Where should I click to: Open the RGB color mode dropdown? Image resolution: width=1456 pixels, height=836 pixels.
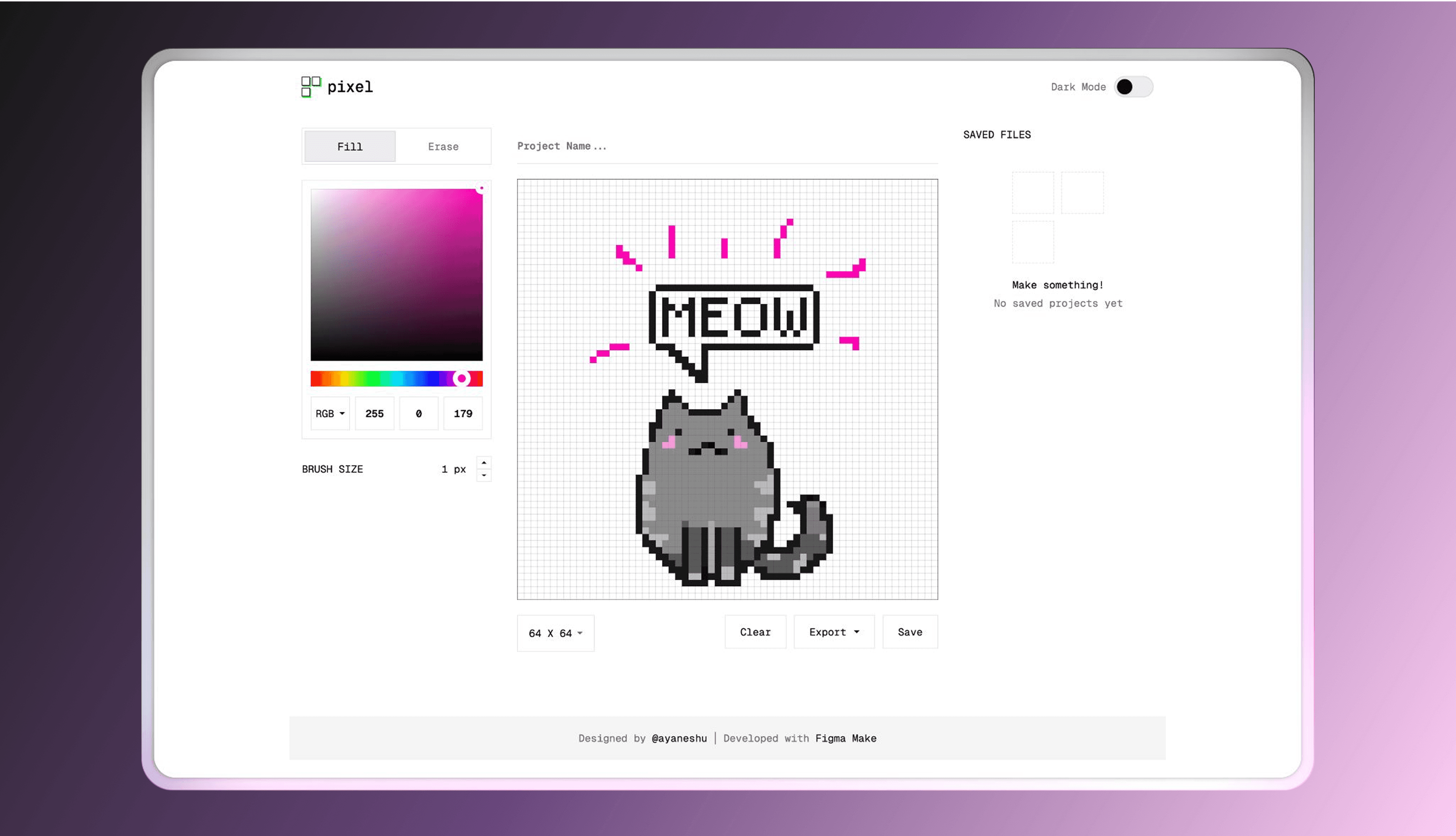point(330,414)
